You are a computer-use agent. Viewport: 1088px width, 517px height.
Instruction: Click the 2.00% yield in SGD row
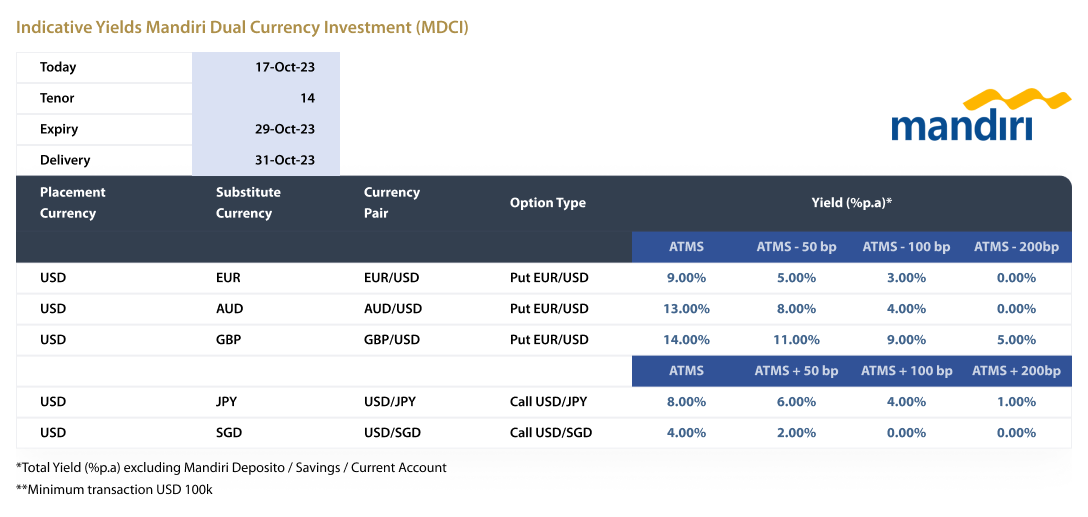(x=797, y=432)
